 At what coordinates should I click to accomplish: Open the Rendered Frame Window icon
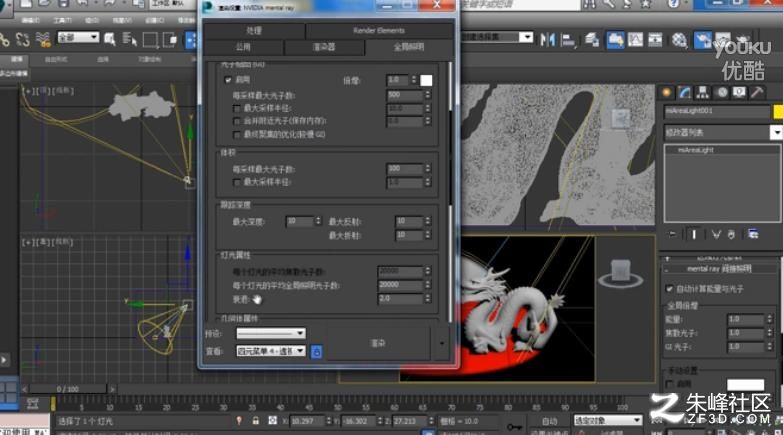723,39
